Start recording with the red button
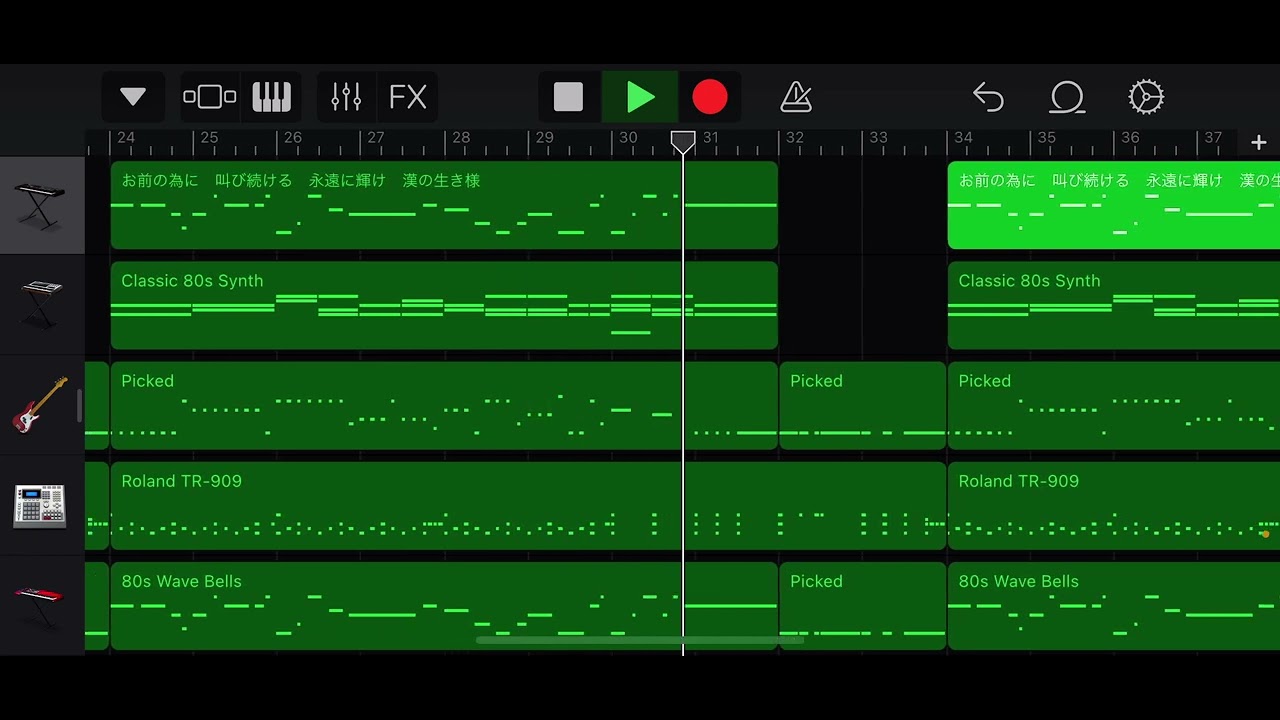Viewport: 1280px width, 720px height. 710,97
